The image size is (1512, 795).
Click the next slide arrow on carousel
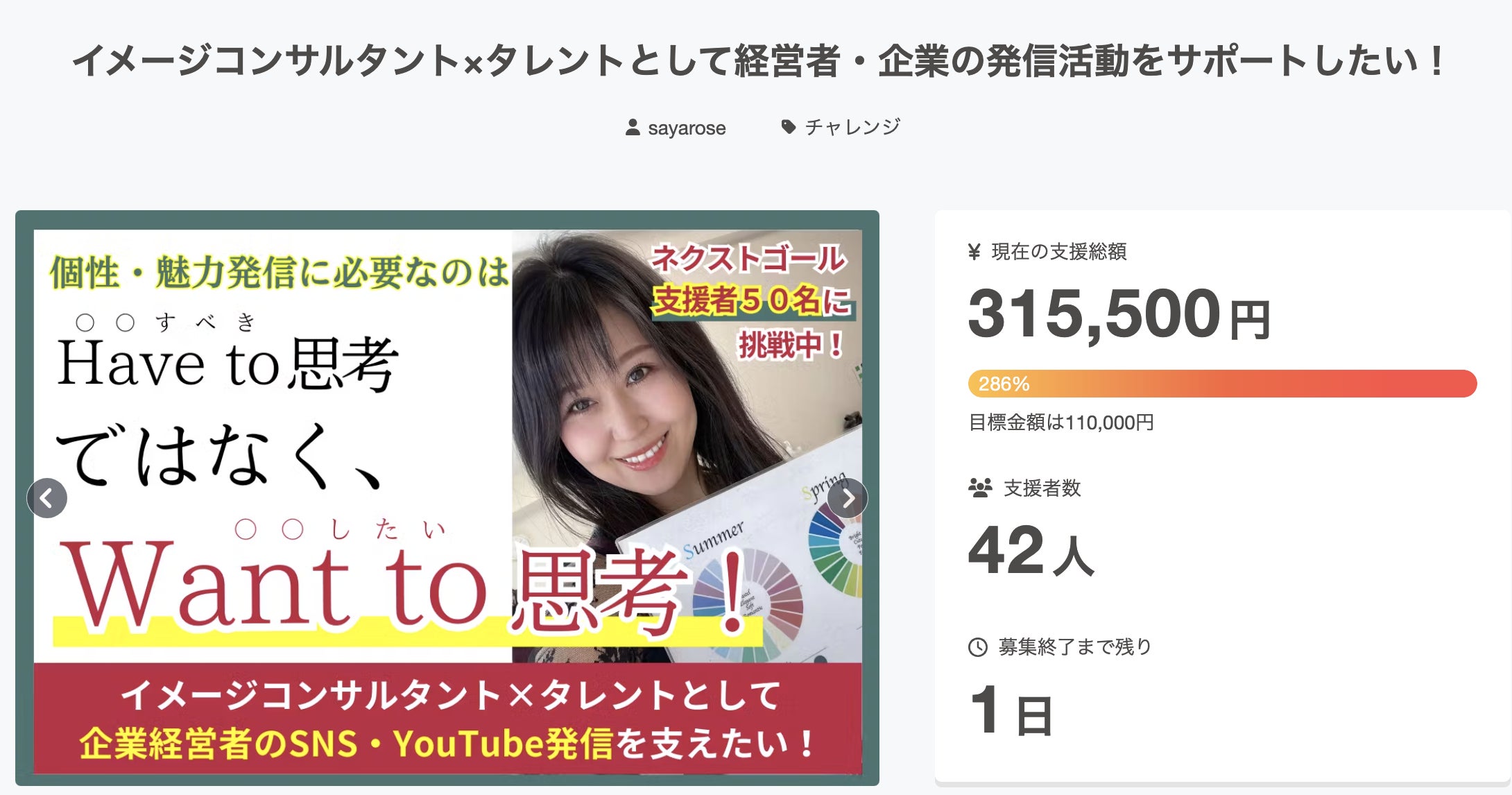click(x=848, y=498)
